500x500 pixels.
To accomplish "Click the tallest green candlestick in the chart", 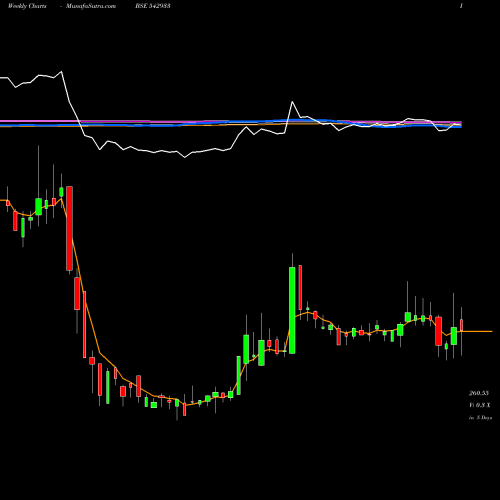I will tap(292, 310).
